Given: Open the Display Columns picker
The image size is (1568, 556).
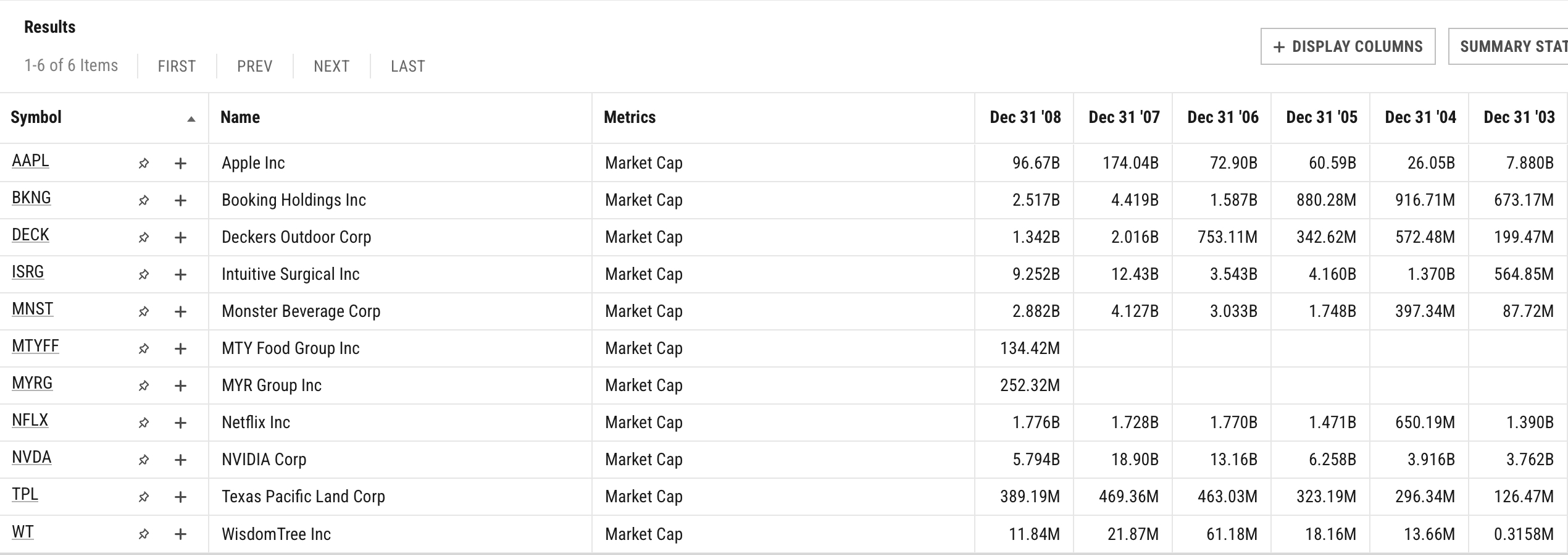Looking at the screenshot, I should click(1348, 46).
